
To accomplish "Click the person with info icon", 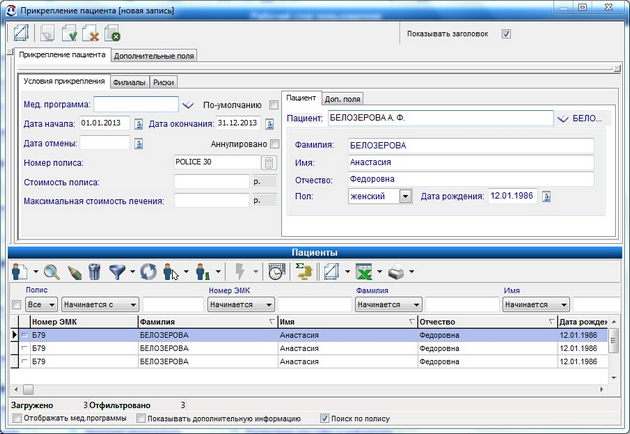I will click(203, 272).
